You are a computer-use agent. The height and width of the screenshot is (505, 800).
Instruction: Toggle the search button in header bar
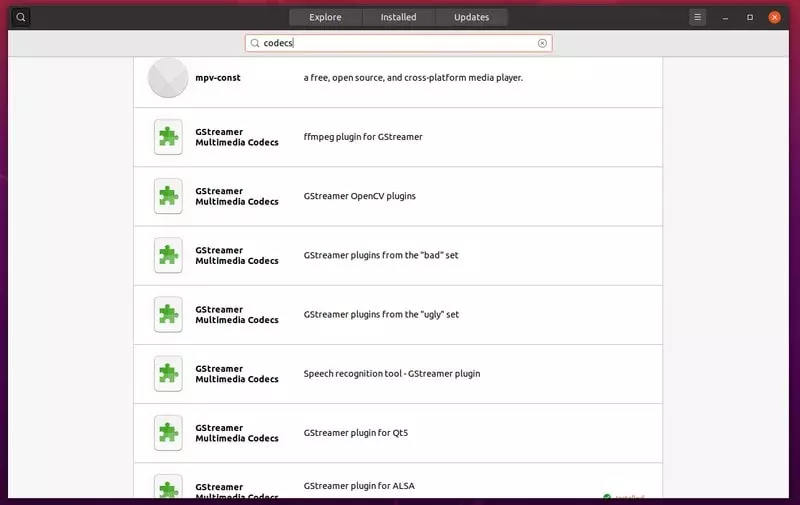(20, 17)
